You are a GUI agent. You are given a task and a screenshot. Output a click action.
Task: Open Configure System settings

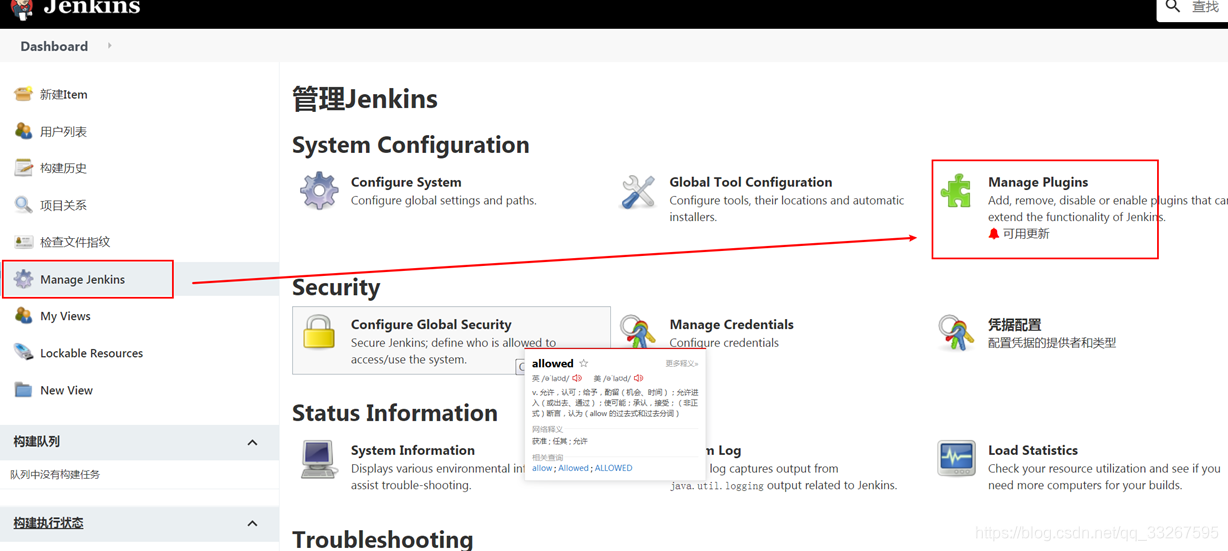tap(406, 182)
